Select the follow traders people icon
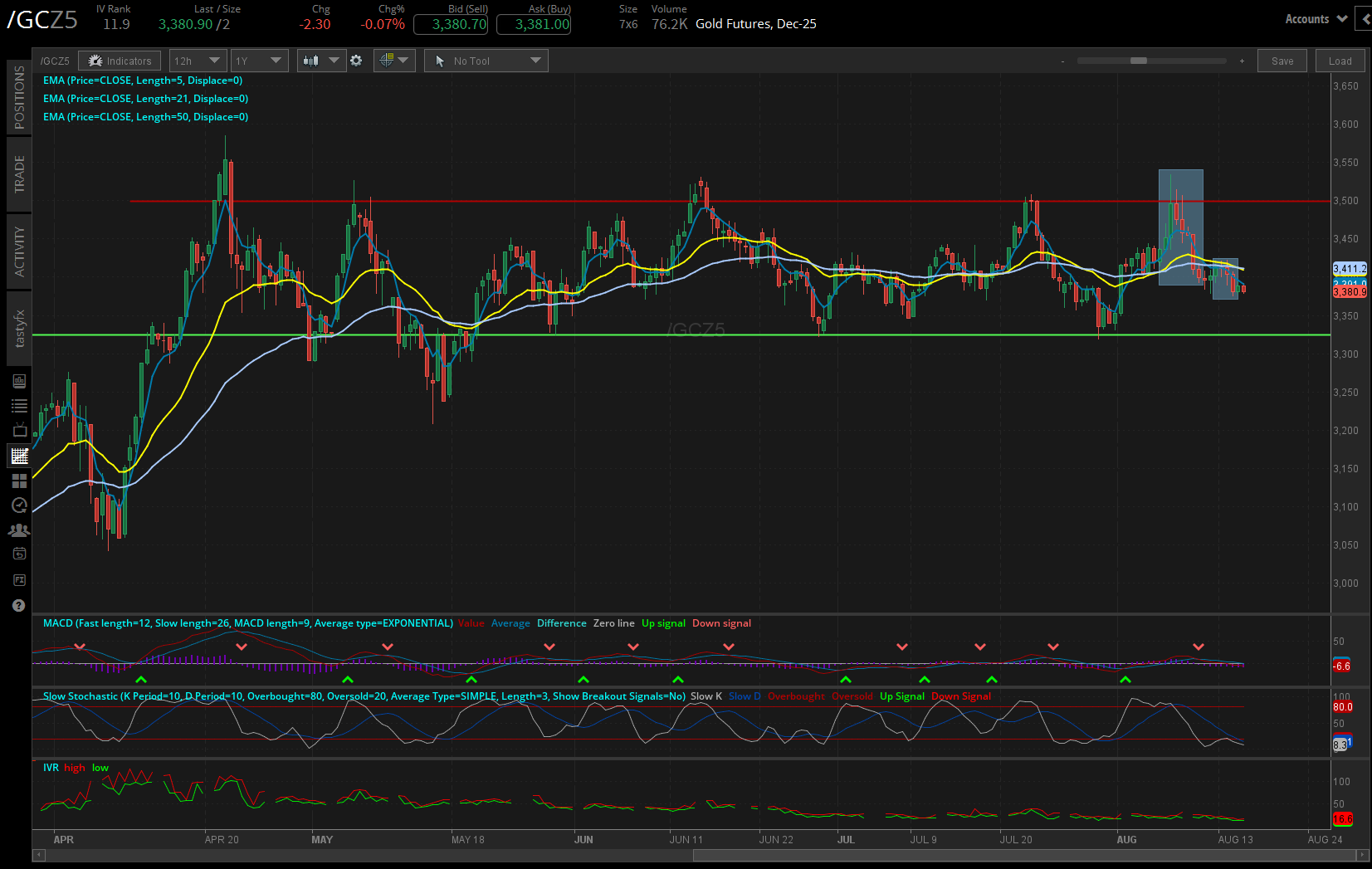This screenshot has height=869, width=1372. (18, 529)
